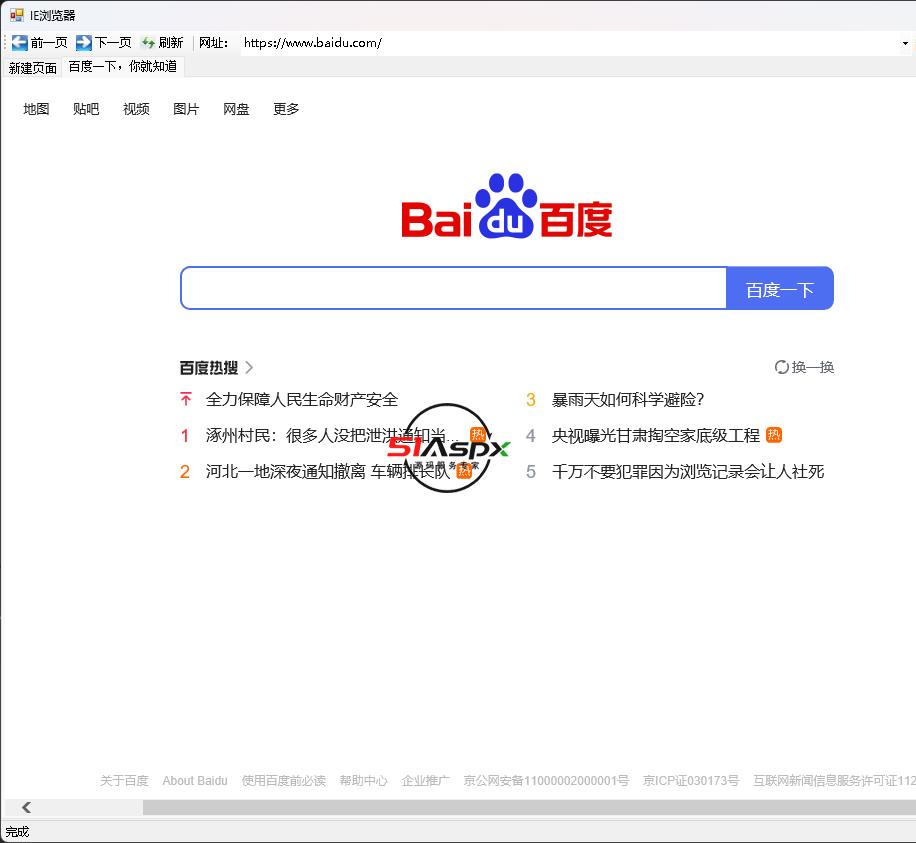This screenshot has height=843, width=916.
Task: Open 视频 in the top navigation
Action: tap(136, 109)
